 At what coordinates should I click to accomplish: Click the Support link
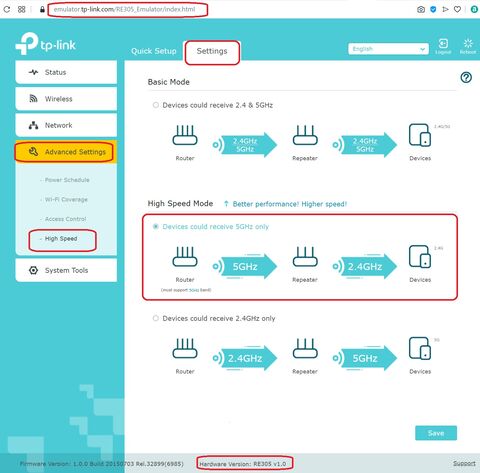click(x=464, y=463)
